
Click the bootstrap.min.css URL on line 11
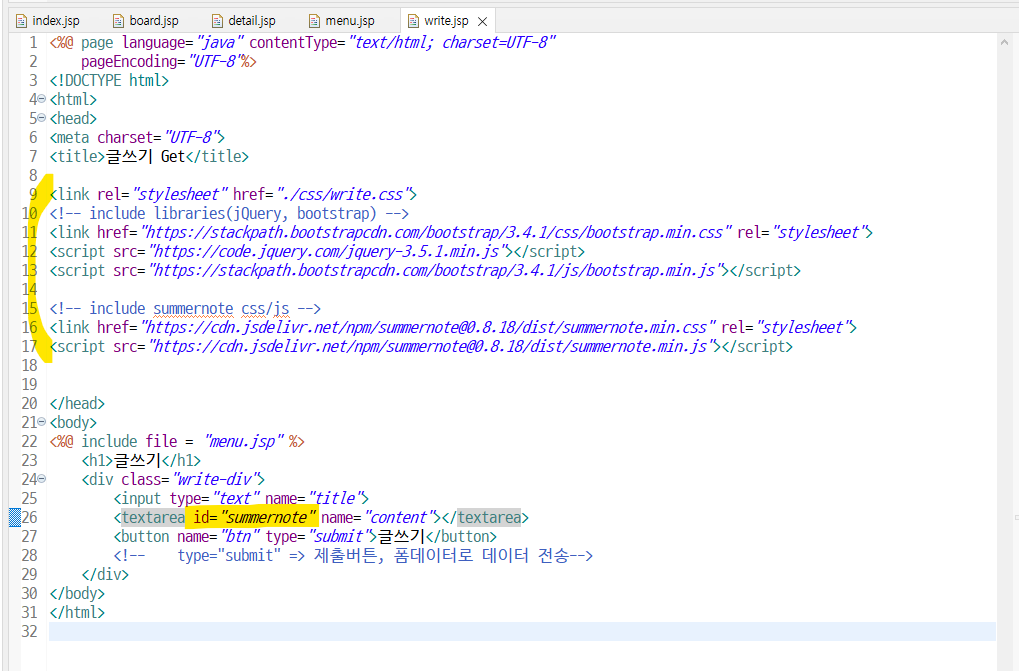click(x=436, y=233)
